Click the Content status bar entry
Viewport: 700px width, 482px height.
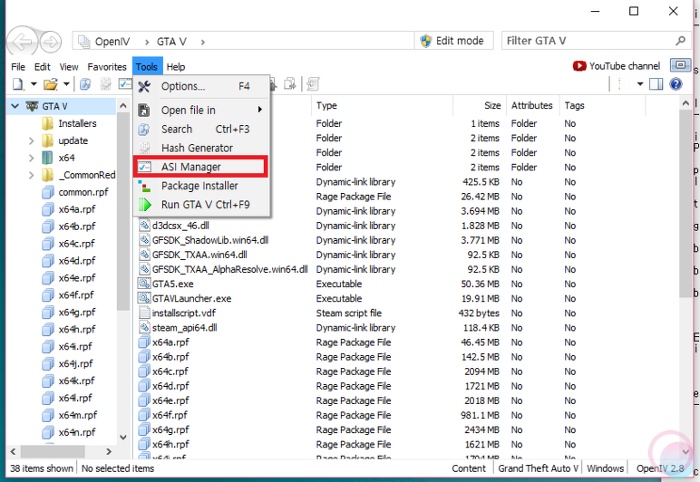coord(468,469)
